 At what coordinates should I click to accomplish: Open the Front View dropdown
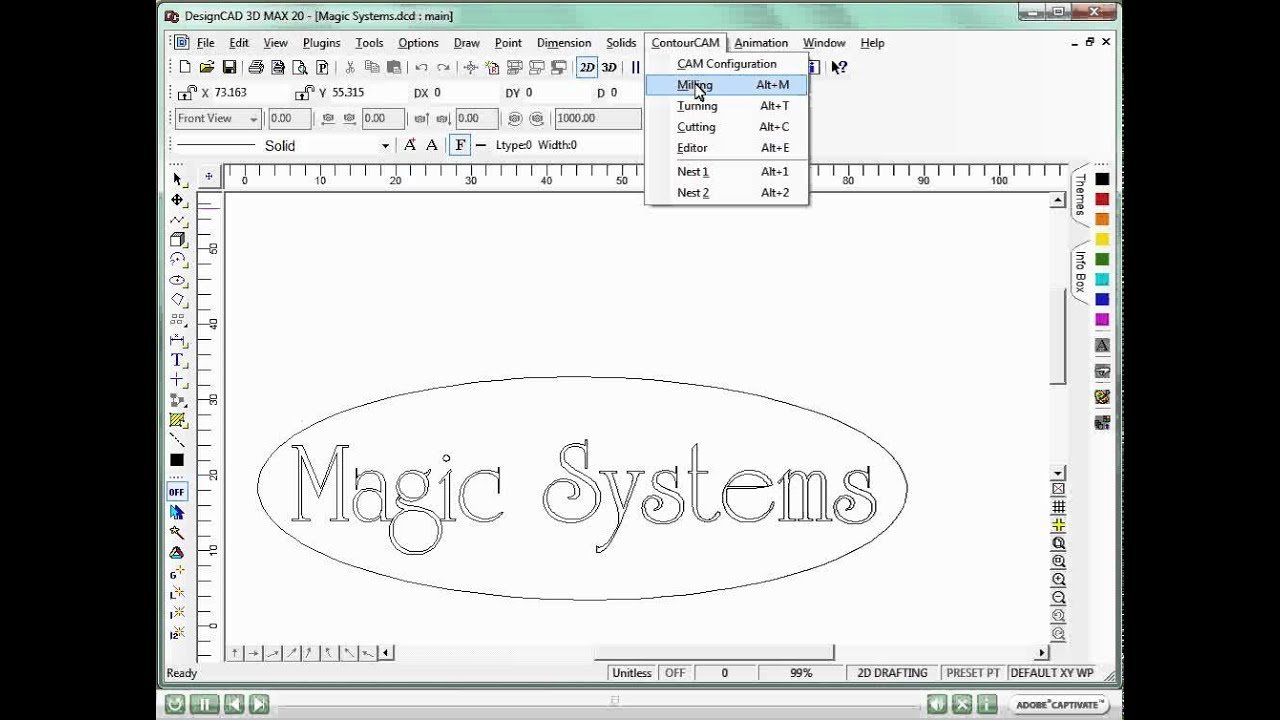point(217,118)
